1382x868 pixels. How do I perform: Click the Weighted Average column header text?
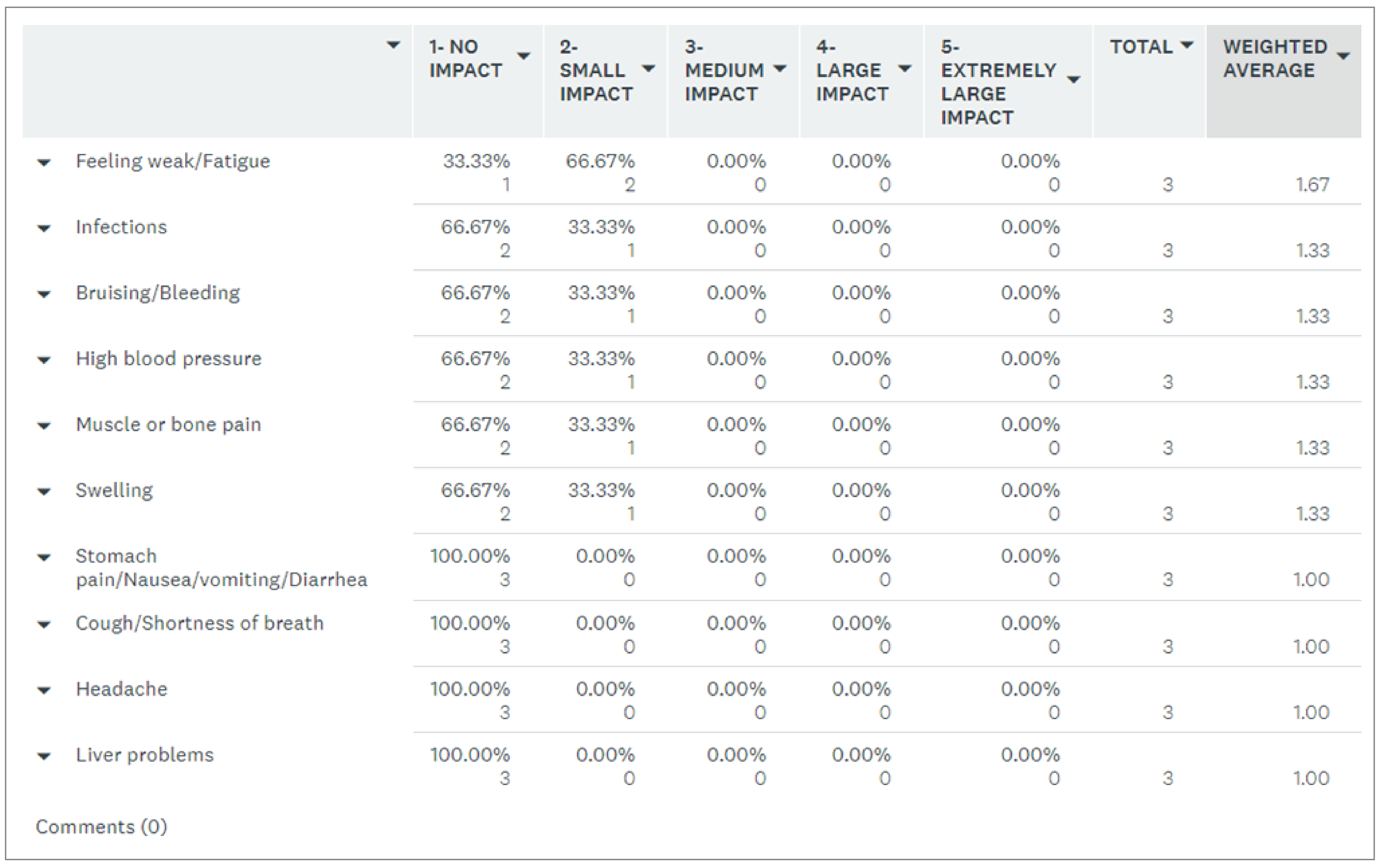coord(1274,58)
